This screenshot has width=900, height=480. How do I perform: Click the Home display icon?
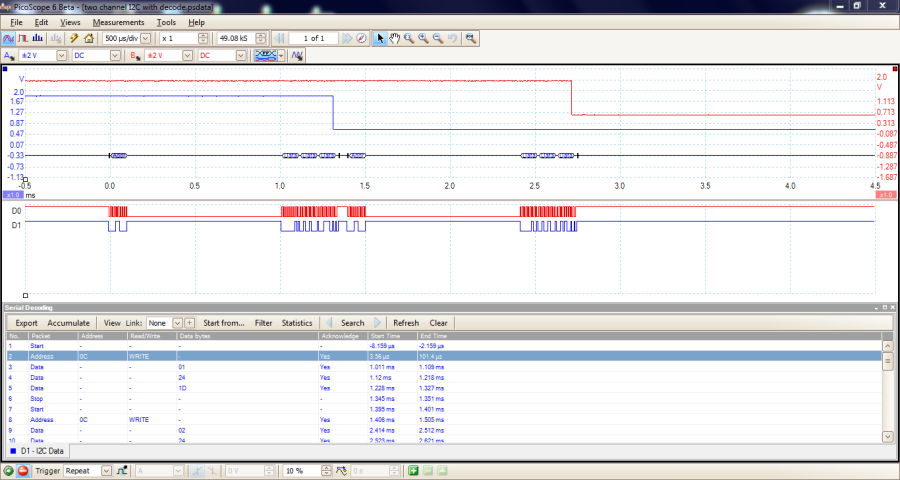89,38
